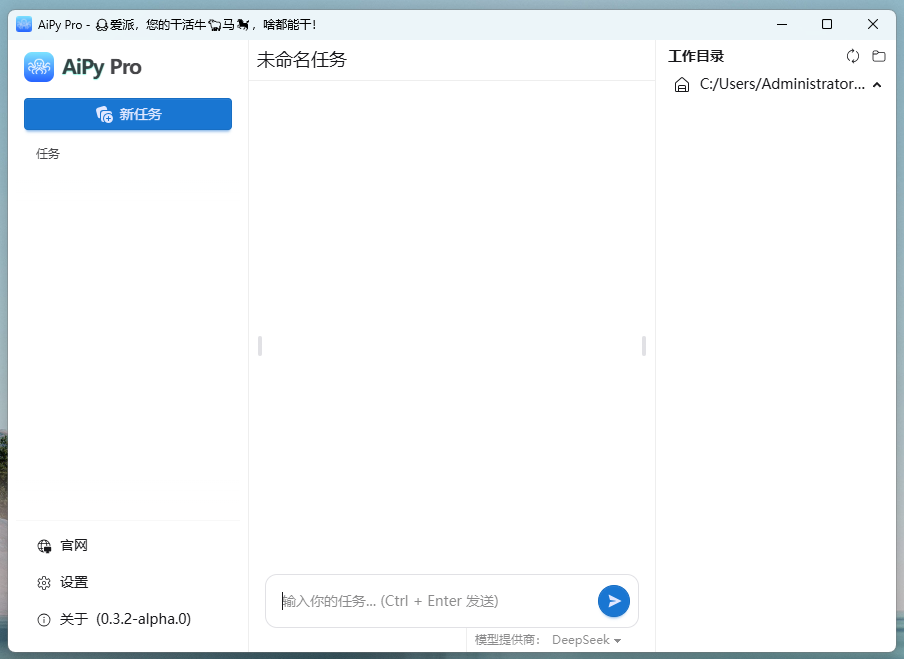Open 关于 (0.3.2-alpha.0) about info
Image resolution: width=904 pixels, height=659 pixels.
(125, 619)
